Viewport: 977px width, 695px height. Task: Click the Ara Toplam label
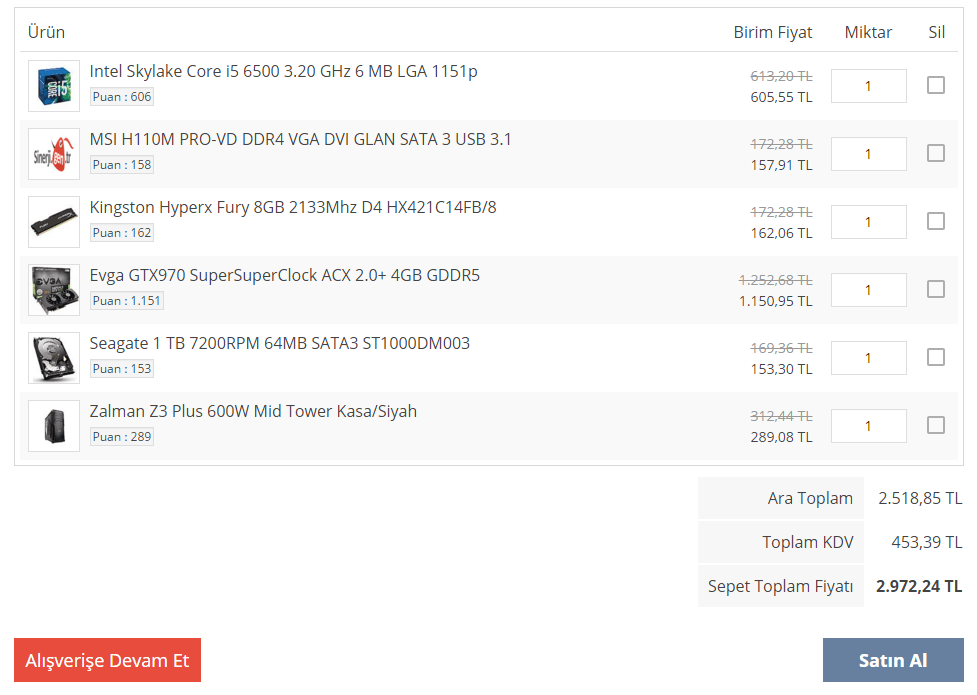(x=810, y=499)
